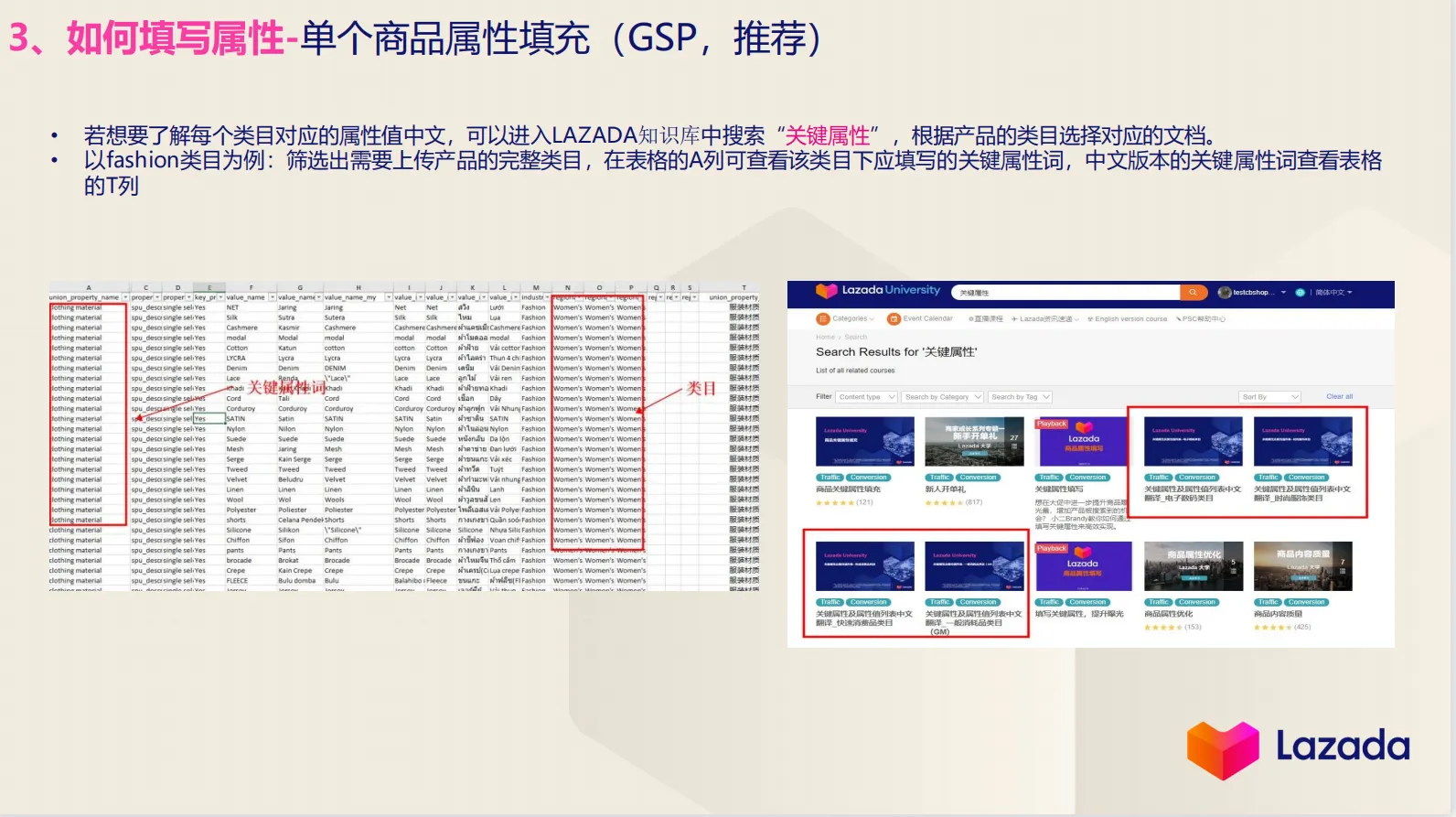Click the globe language icon

[x=1300, y=293]
